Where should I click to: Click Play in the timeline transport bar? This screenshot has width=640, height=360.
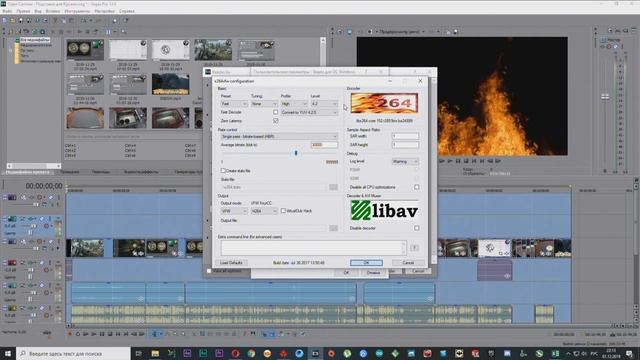pyautogui.click(x=94, y=334)
